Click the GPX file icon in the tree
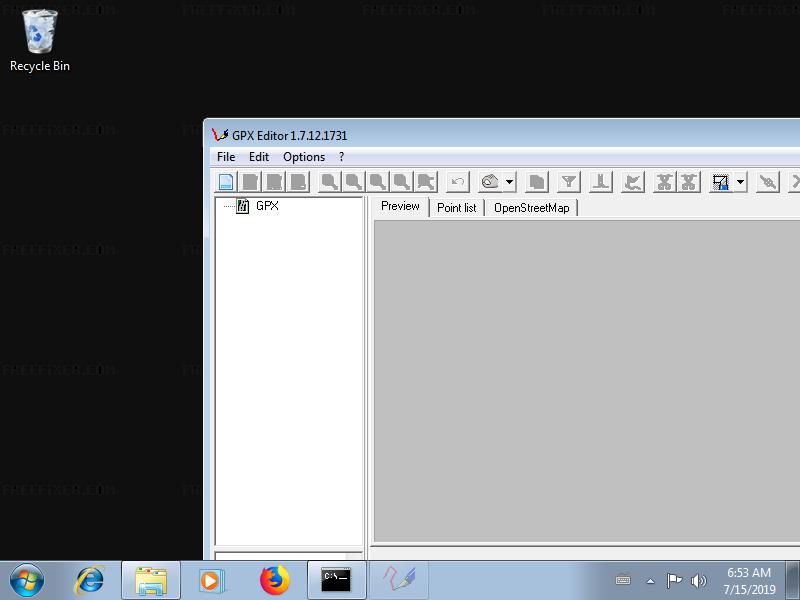Viewport: 800px width, 600px height. click(242, 206)
